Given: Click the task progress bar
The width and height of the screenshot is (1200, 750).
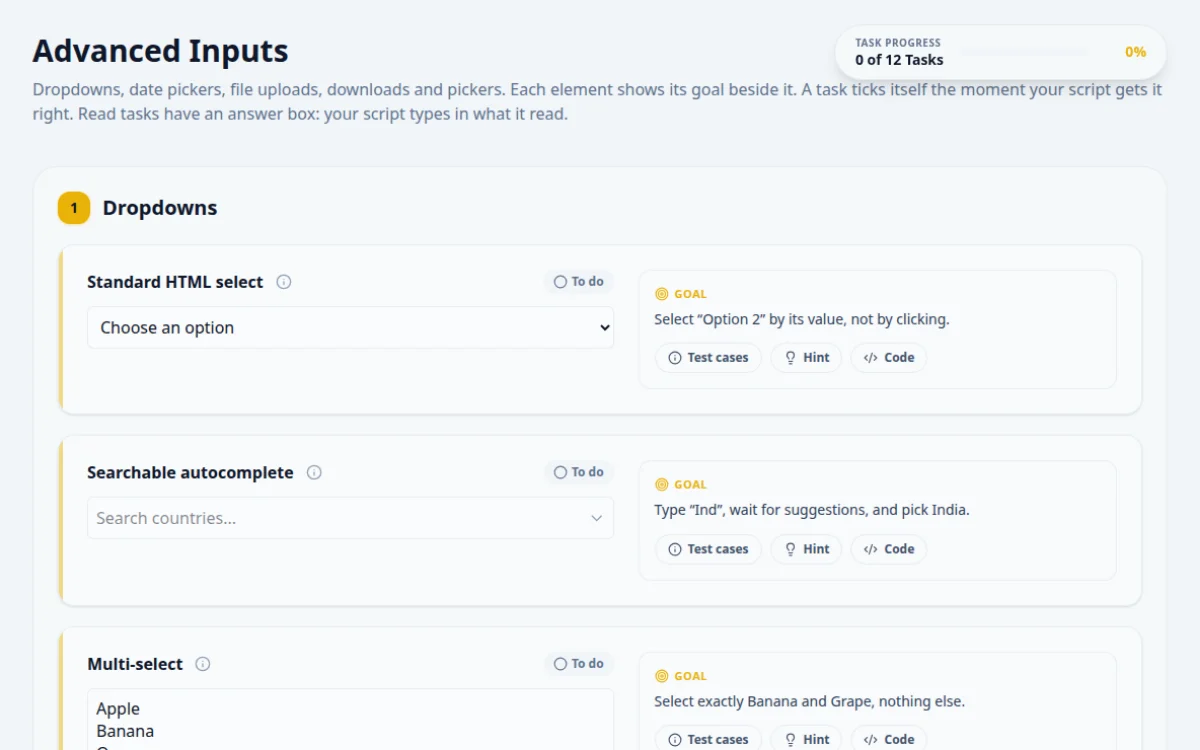Looking at the screenshot, I should 1022,51.
